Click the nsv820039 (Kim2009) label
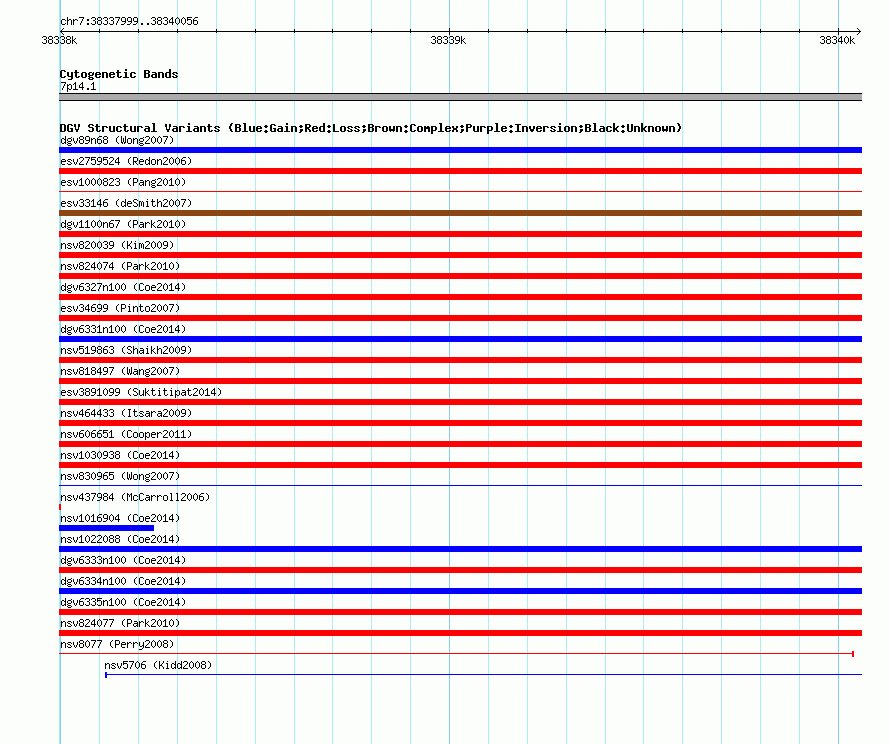890x744 pixels. pyautogui.click(x=117, y=245)
